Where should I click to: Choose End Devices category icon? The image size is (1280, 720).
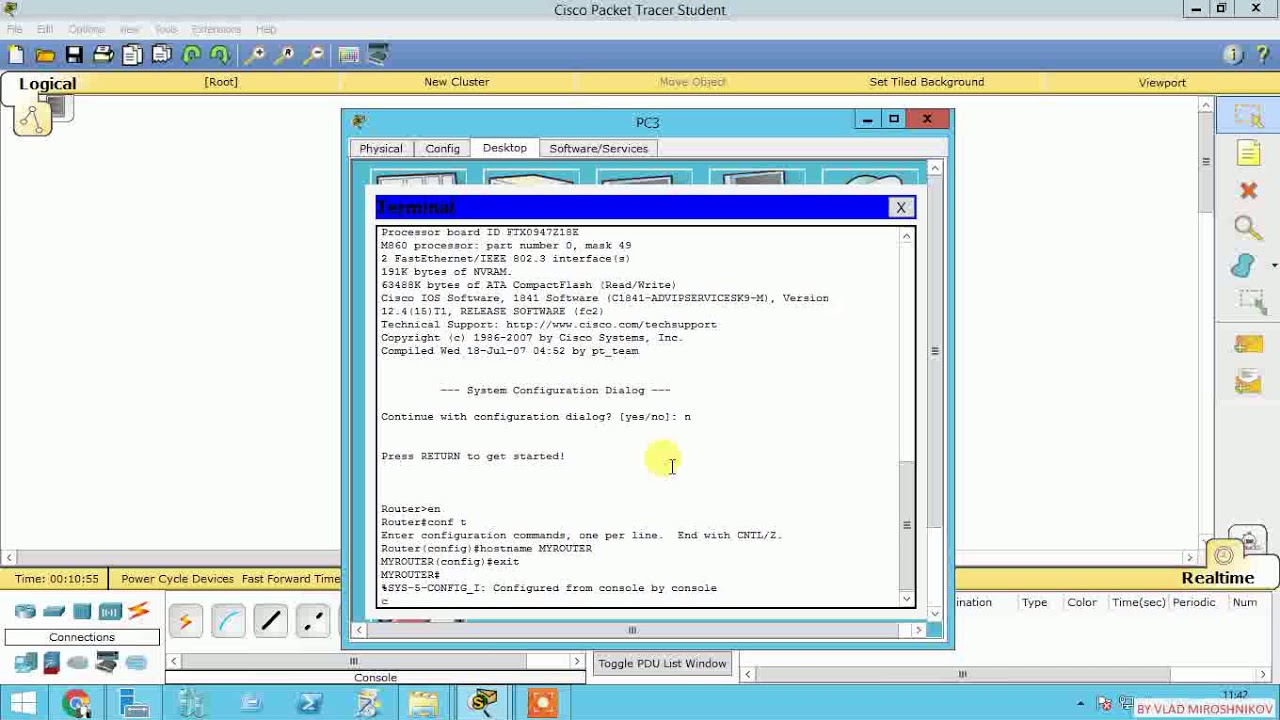(26, 662)
